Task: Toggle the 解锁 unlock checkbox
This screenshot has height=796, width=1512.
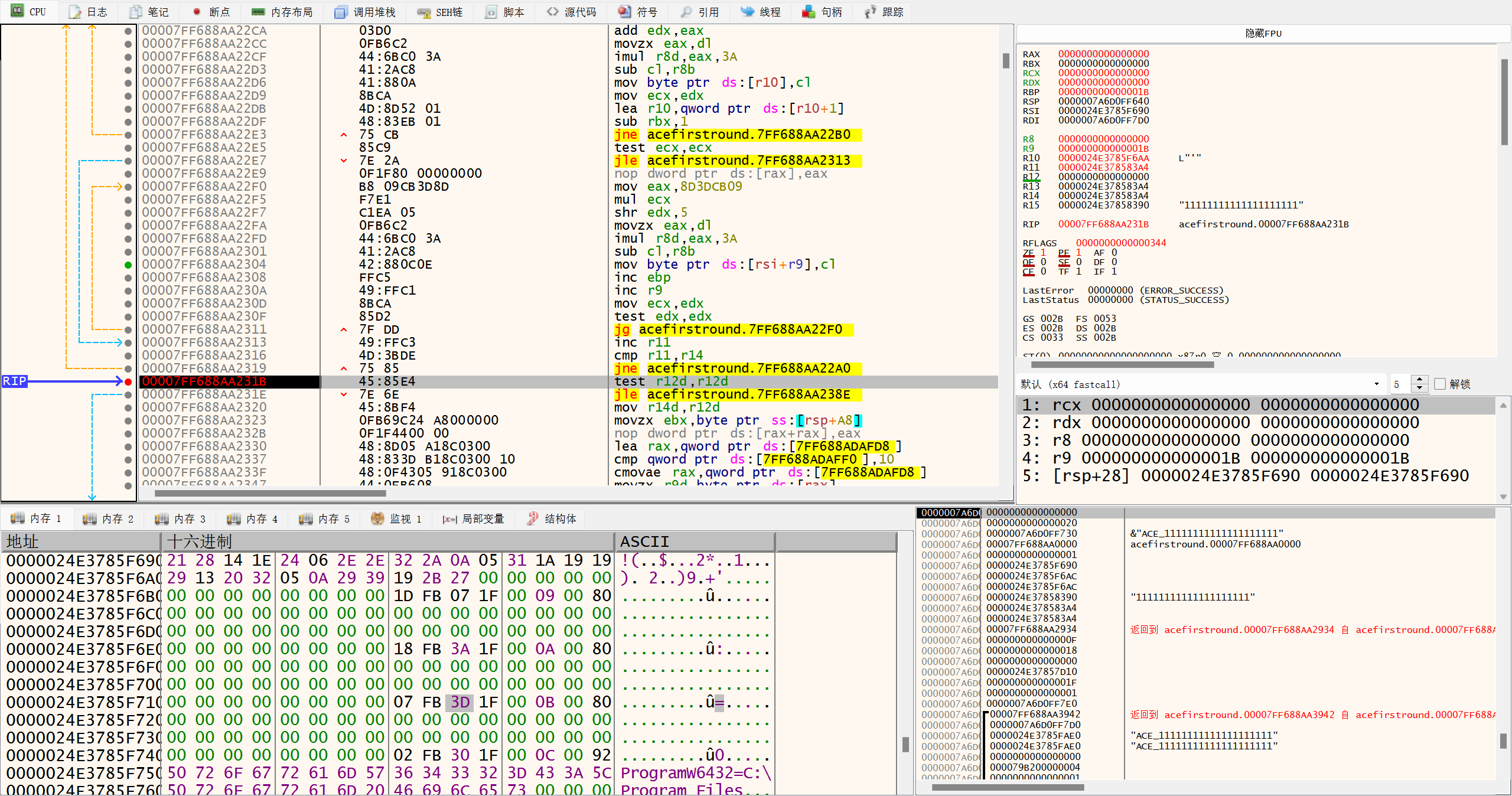Action: click(1440, 384)
